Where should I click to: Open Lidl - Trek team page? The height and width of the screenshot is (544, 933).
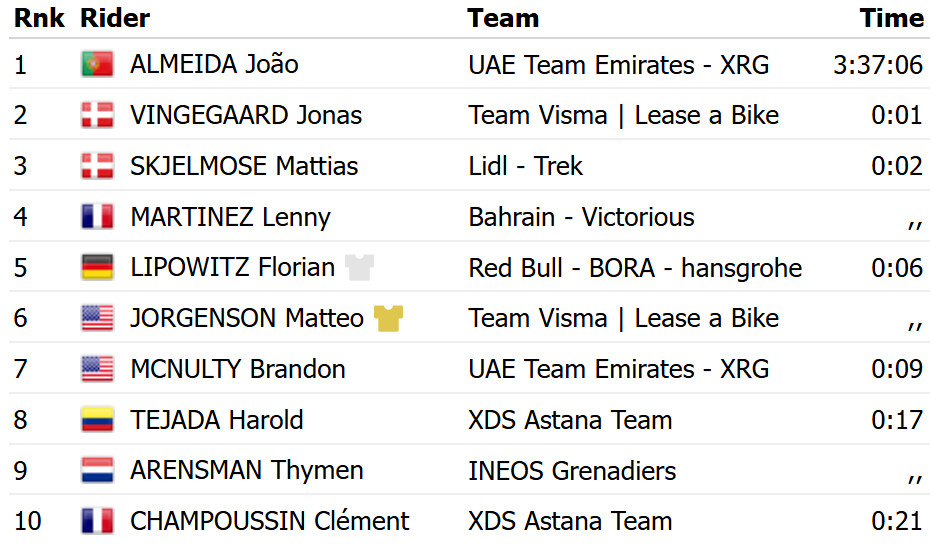click(x=525, y=166)
